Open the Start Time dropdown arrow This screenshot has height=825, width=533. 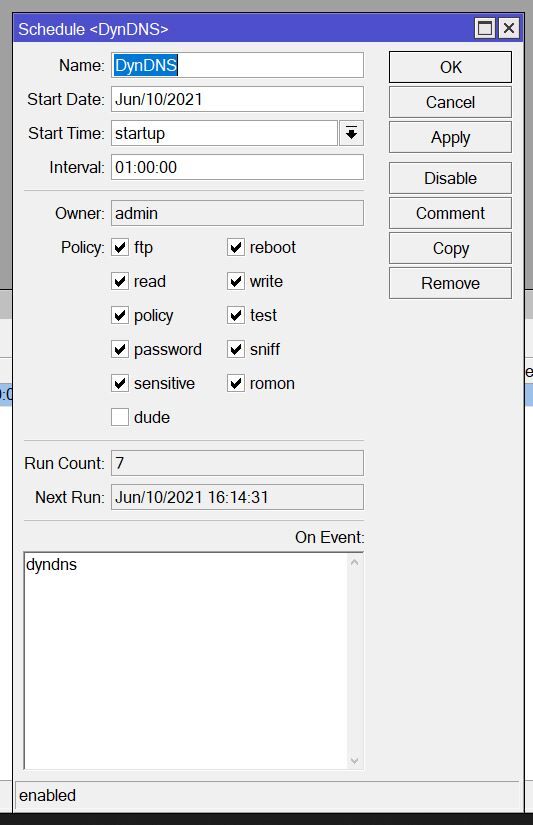pyautogui.click(x=351, y=133)
